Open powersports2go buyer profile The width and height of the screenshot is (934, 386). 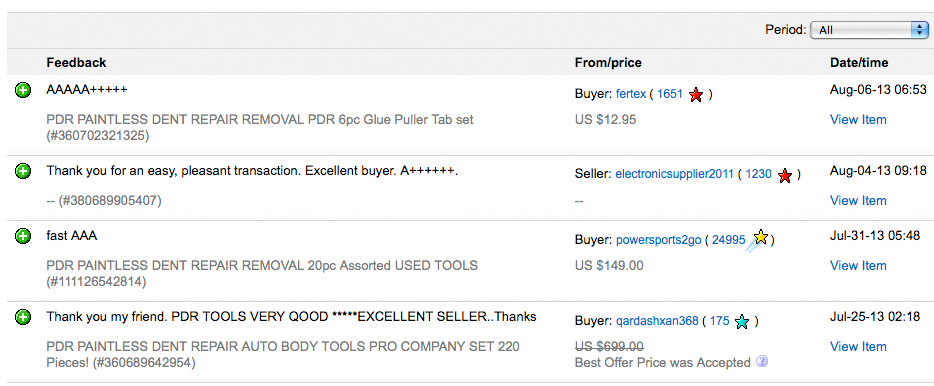click(658, 240)
